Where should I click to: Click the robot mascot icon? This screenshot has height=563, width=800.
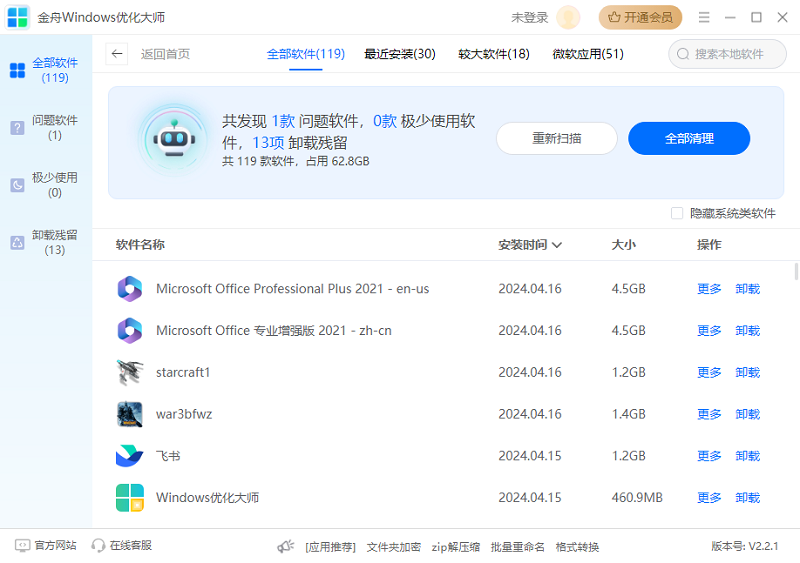(174, 139)
